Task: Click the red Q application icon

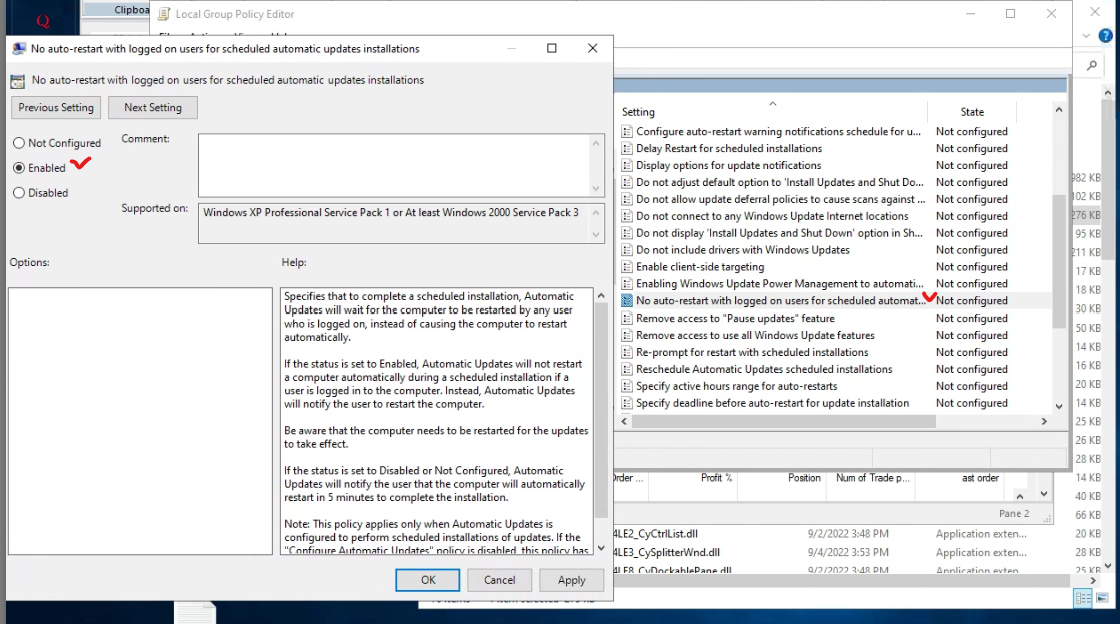Action: 43,21
